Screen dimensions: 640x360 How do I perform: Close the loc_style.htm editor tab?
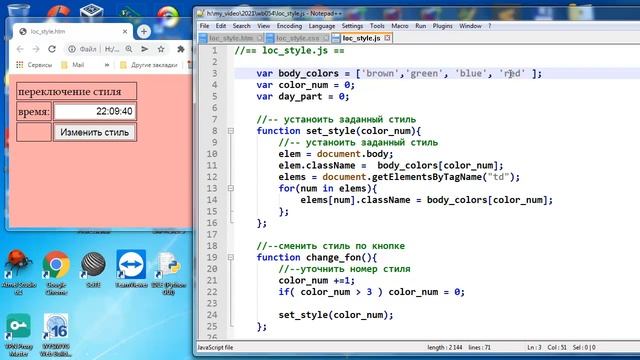coord(260,38)
